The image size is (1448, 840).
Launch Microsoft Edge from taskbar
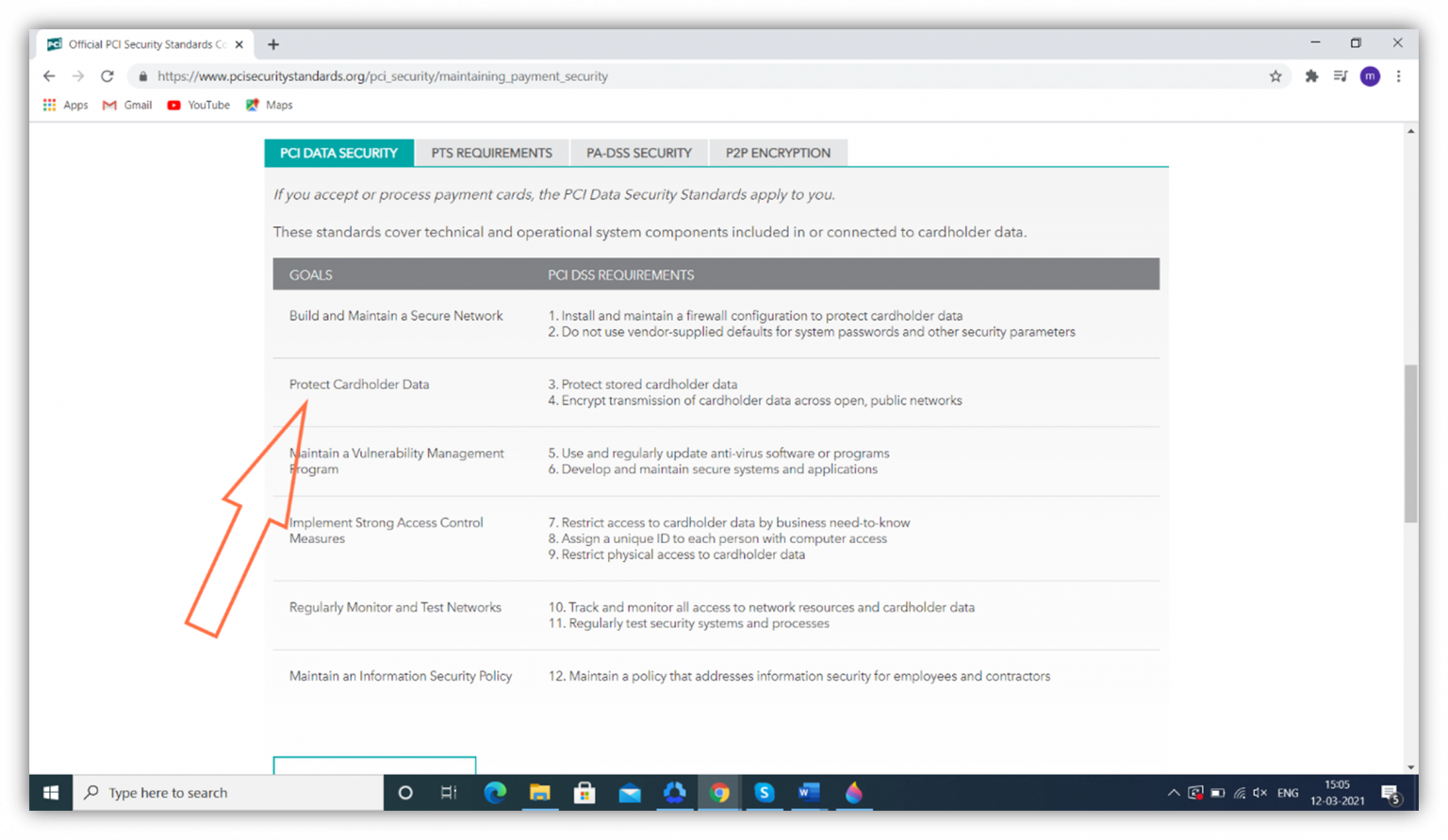(495, 793)
